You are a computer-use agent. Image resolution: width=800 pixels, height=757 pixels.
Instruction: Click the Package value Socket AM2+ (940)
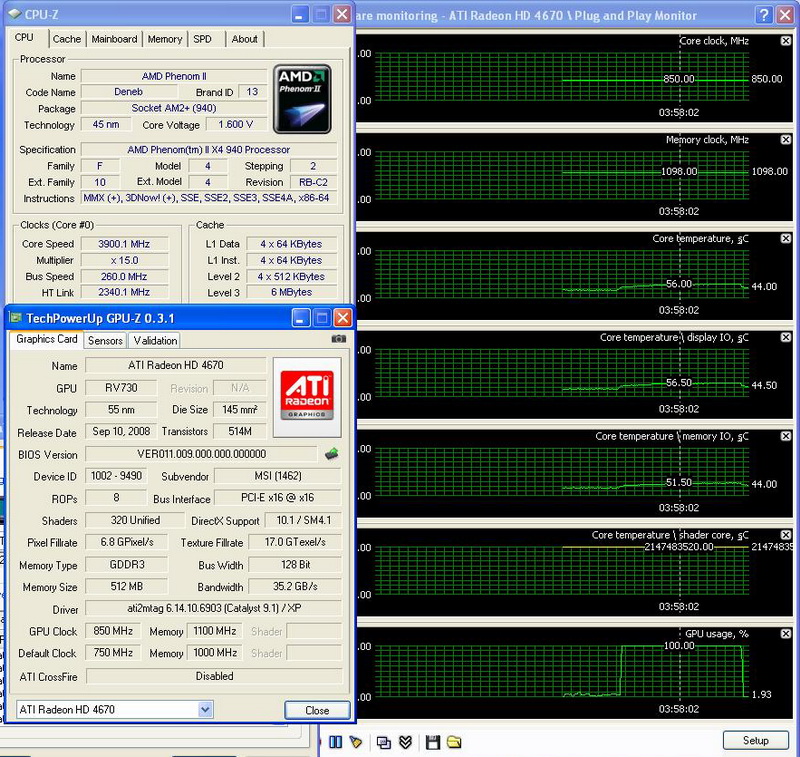tap(174, 108)
